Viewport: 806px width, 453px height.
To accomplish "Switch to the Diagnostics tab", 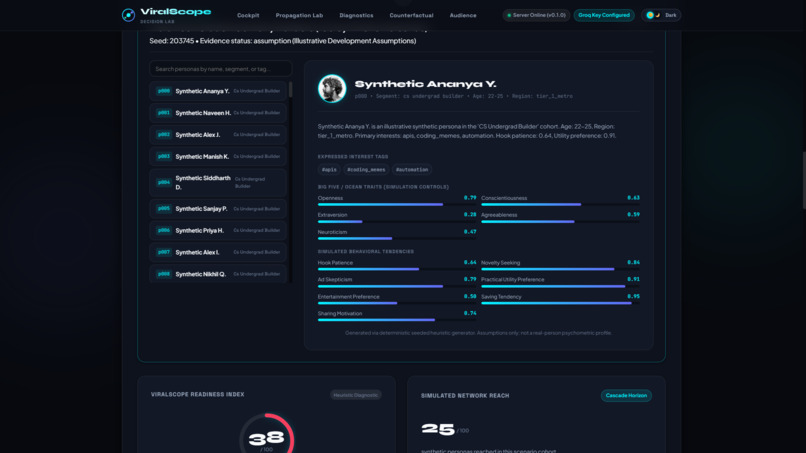I will click(x=356, y=15).
